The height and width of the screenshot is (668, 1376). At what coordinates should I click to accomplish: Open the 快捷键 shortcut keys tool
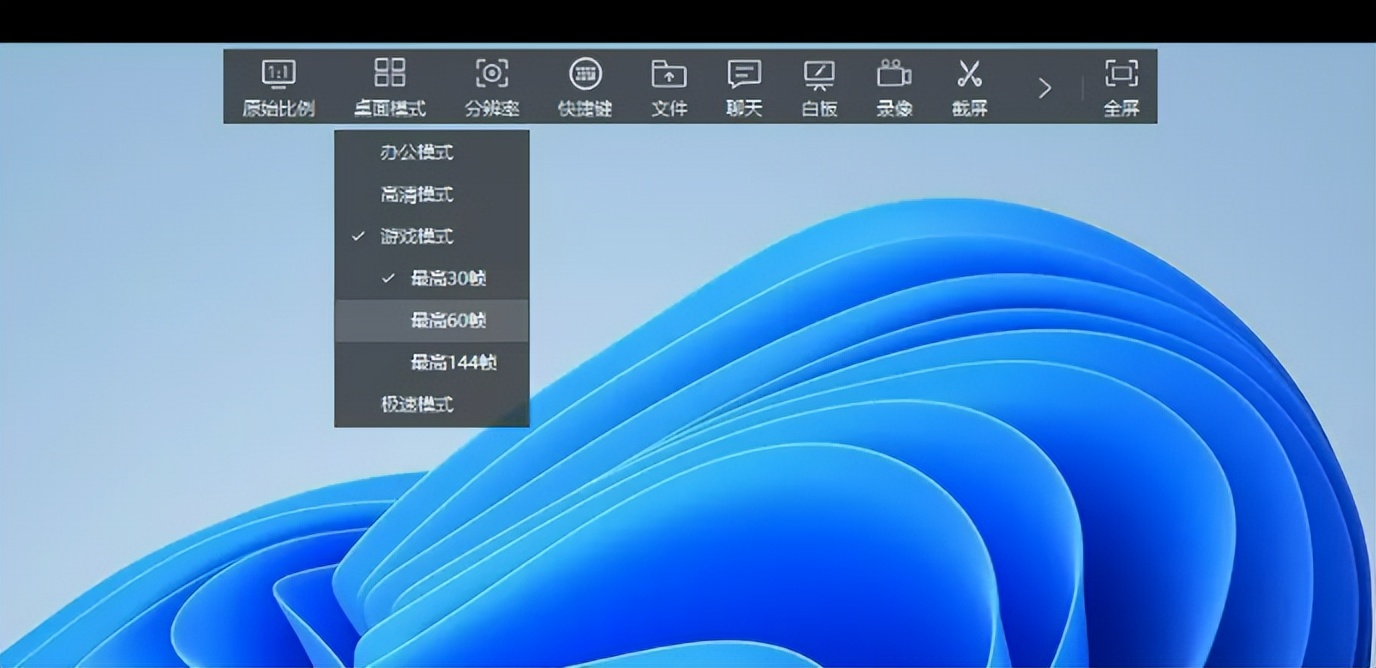tap(585, 87)
